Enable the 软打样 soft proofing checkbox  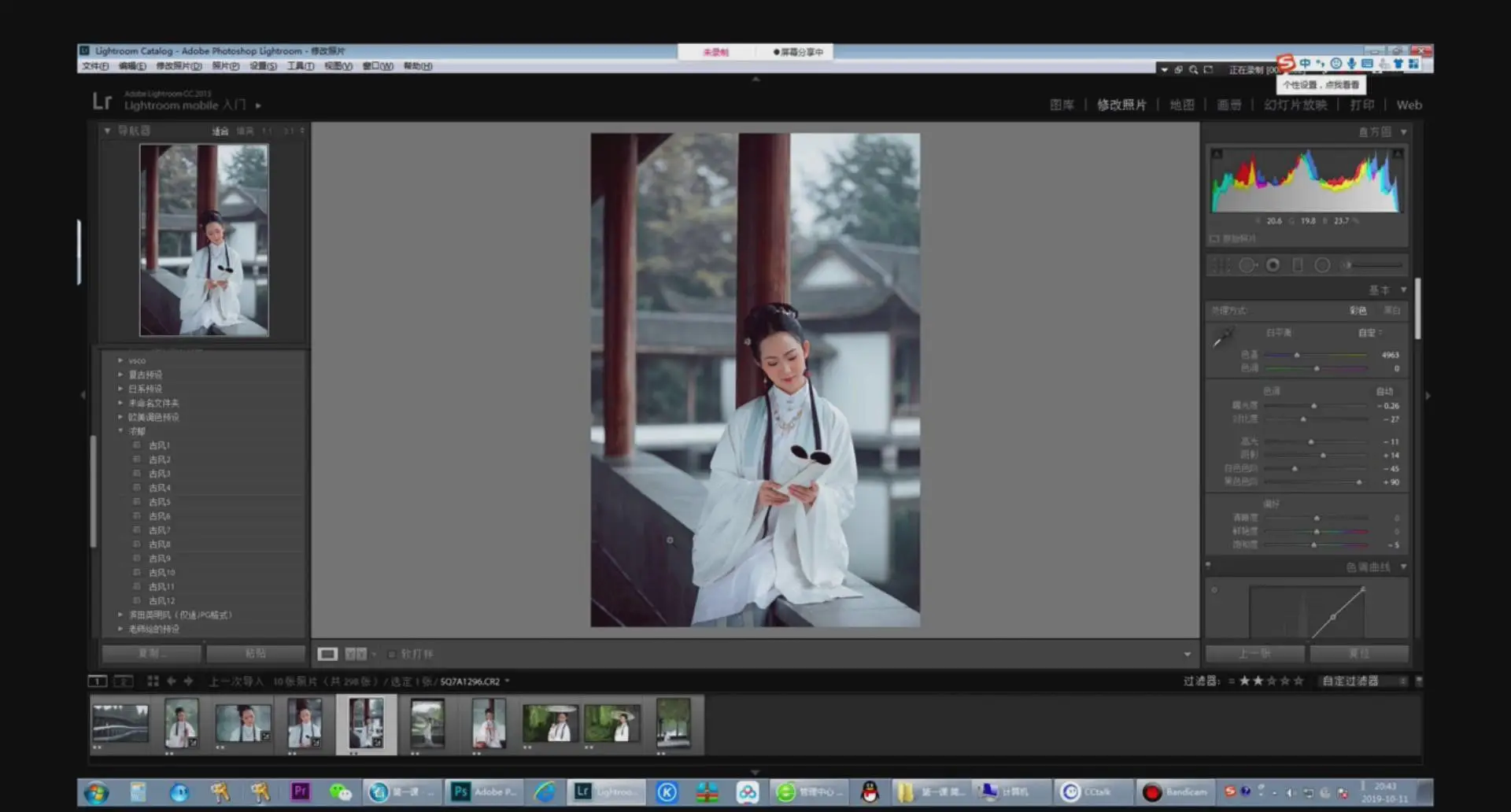(391, 654)
